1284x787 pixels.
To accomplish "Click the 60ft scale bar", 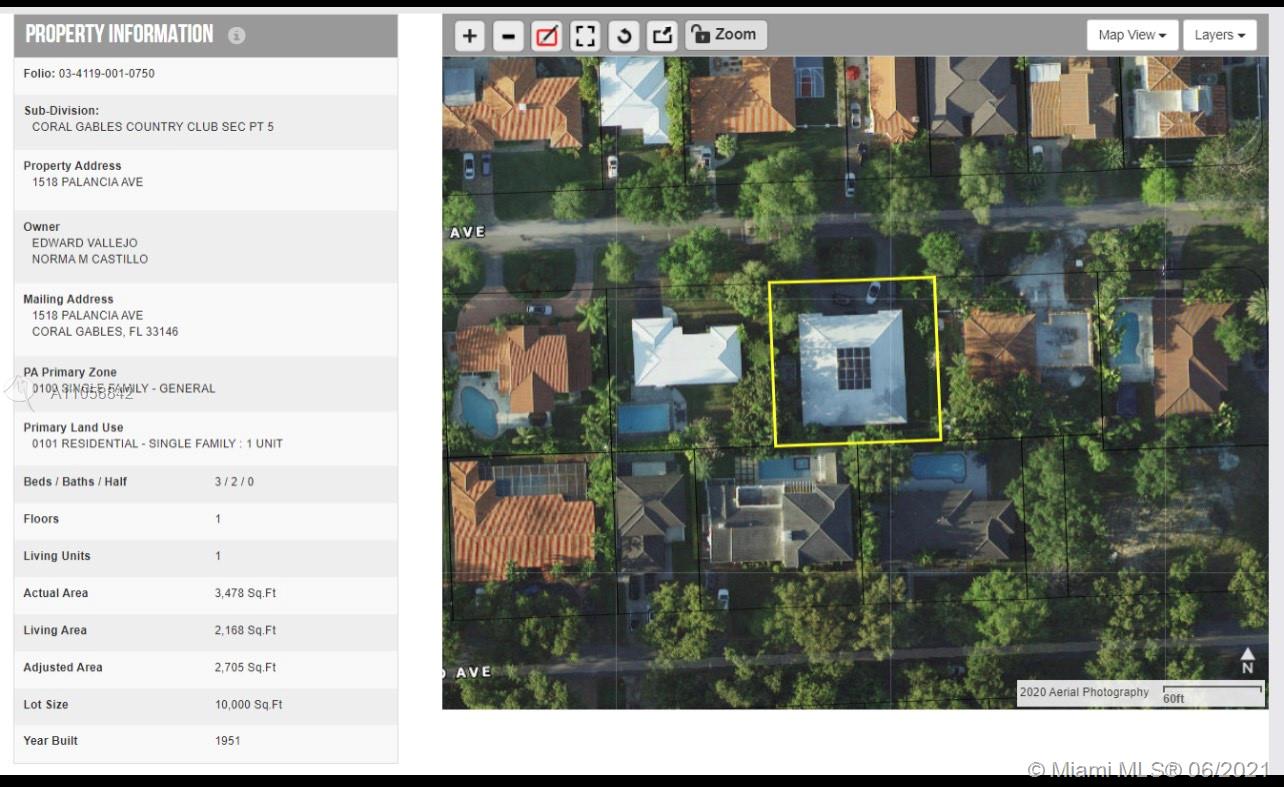I will point(1211,693).
